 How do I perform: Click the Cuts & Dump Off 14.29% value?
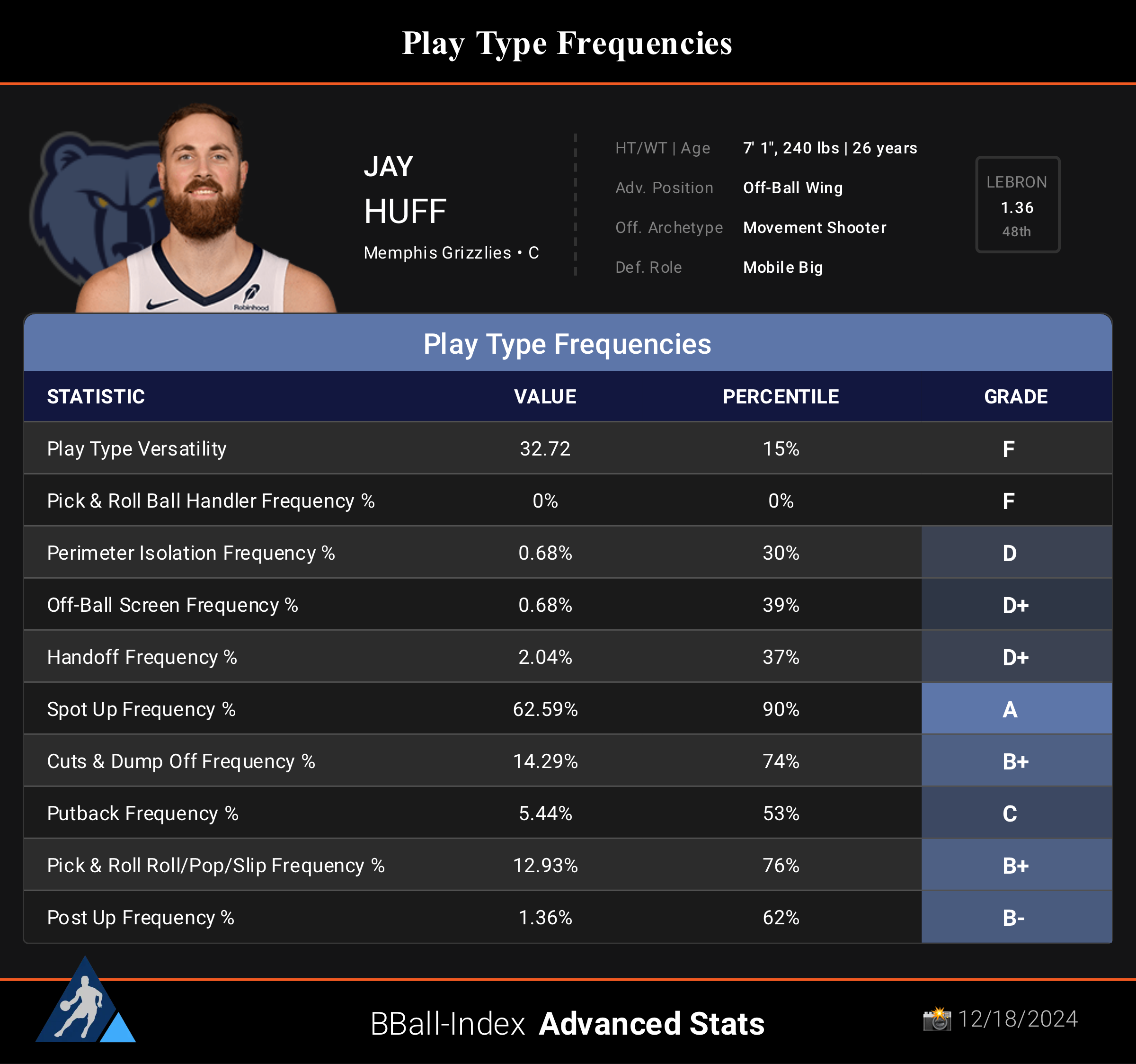tap(545, 761)
